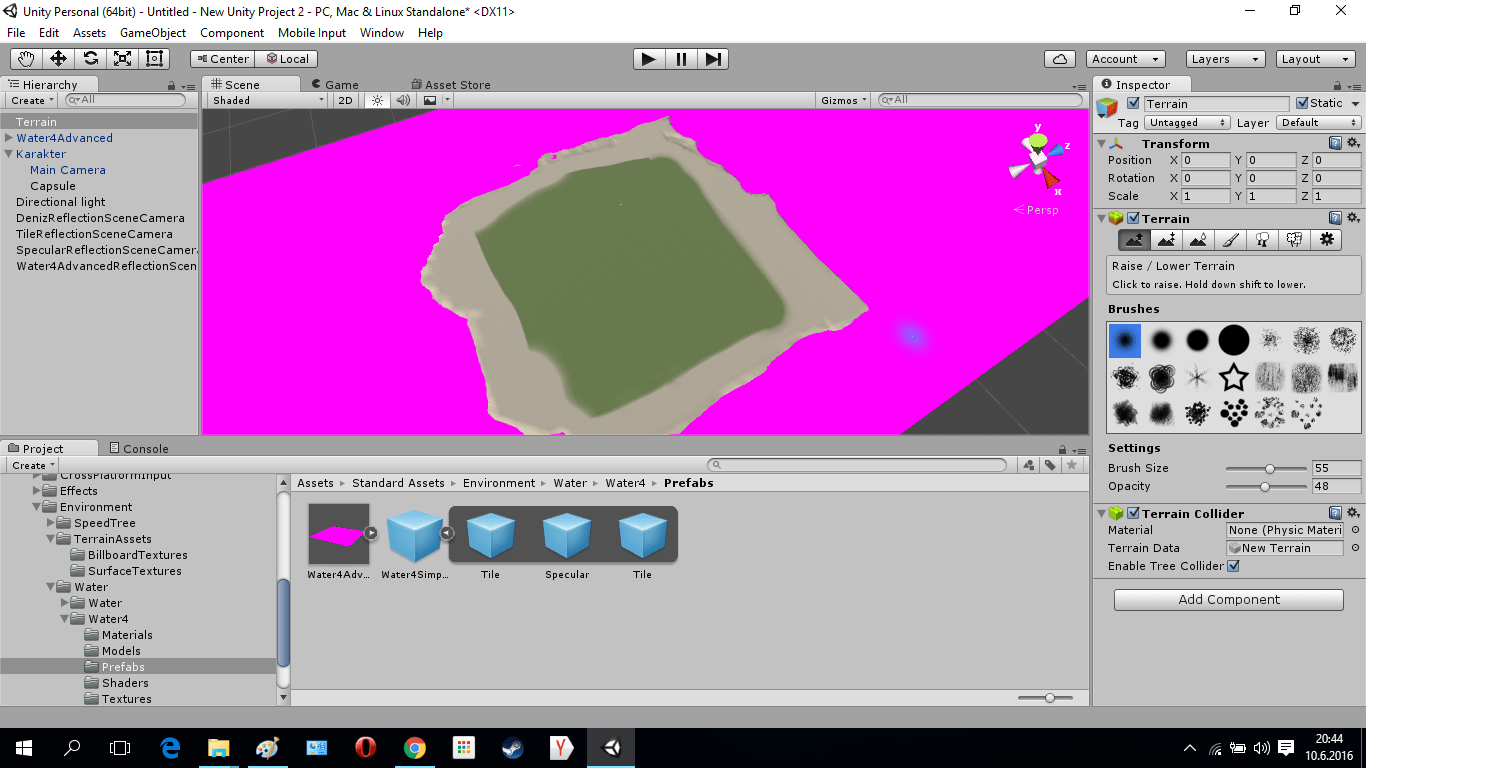Select the Paint Texture brush tool
Viewport: 1504px width, 768px height.
pos(1230,240)
